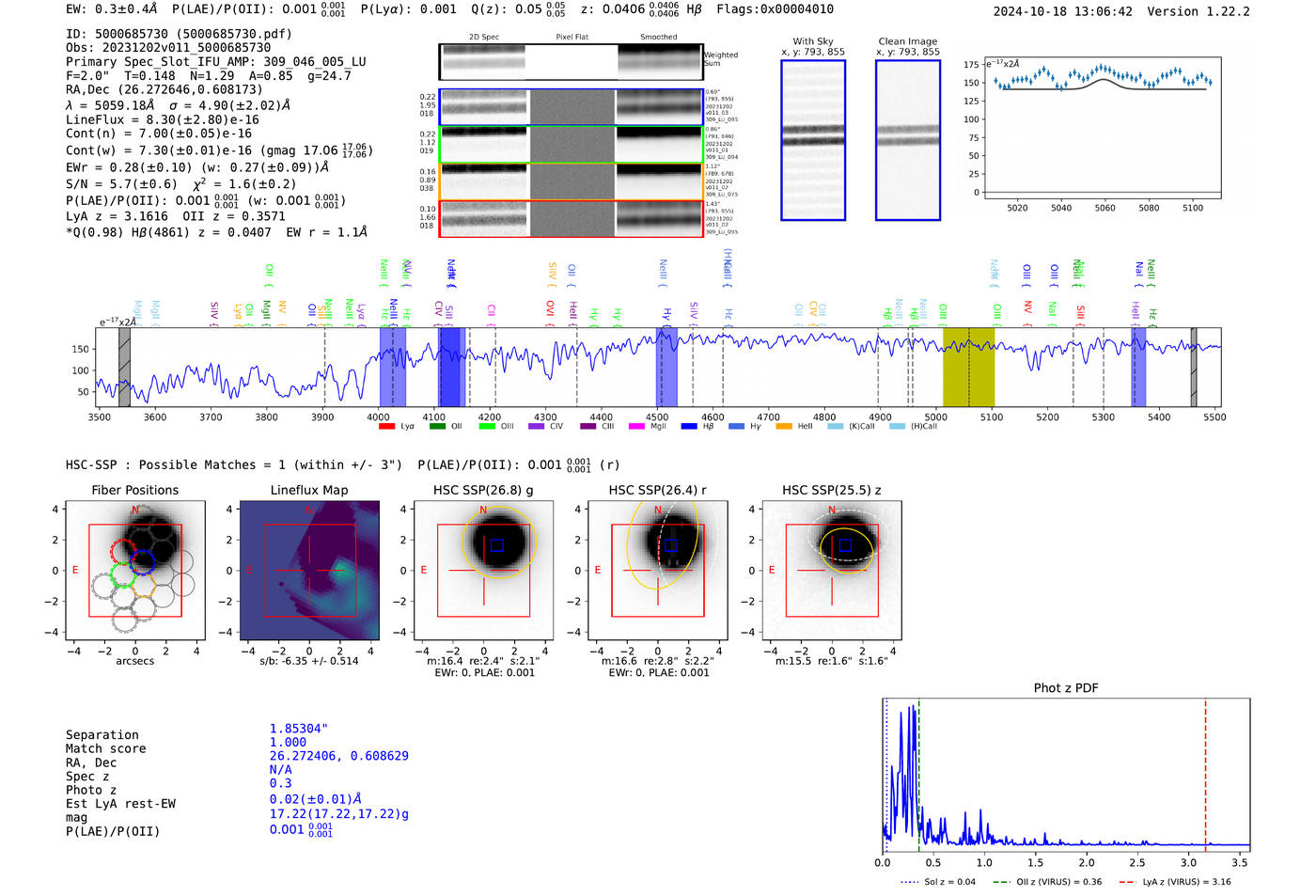Open the HSC SSP(26.4) r image
Viewport: 1316px width, 896px height.
[x=657, y=570]
